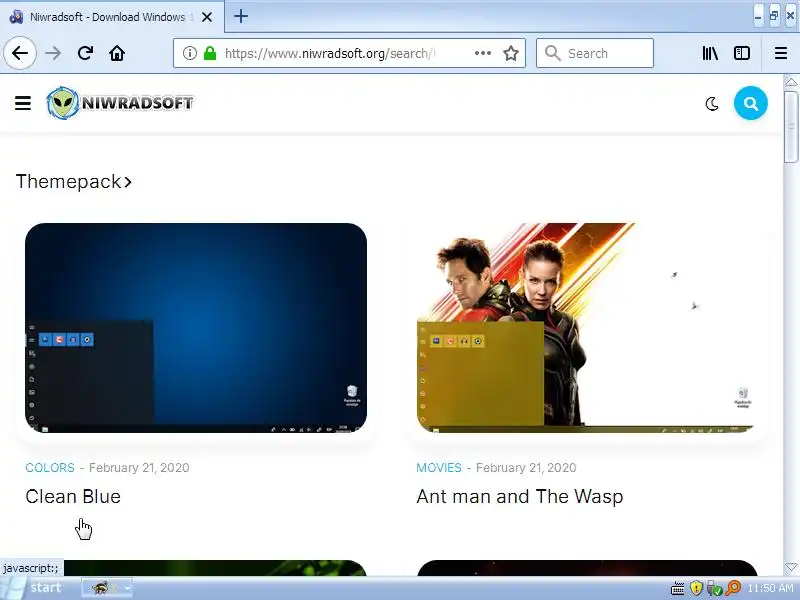Open the Themepack section heading

point(74,182)
